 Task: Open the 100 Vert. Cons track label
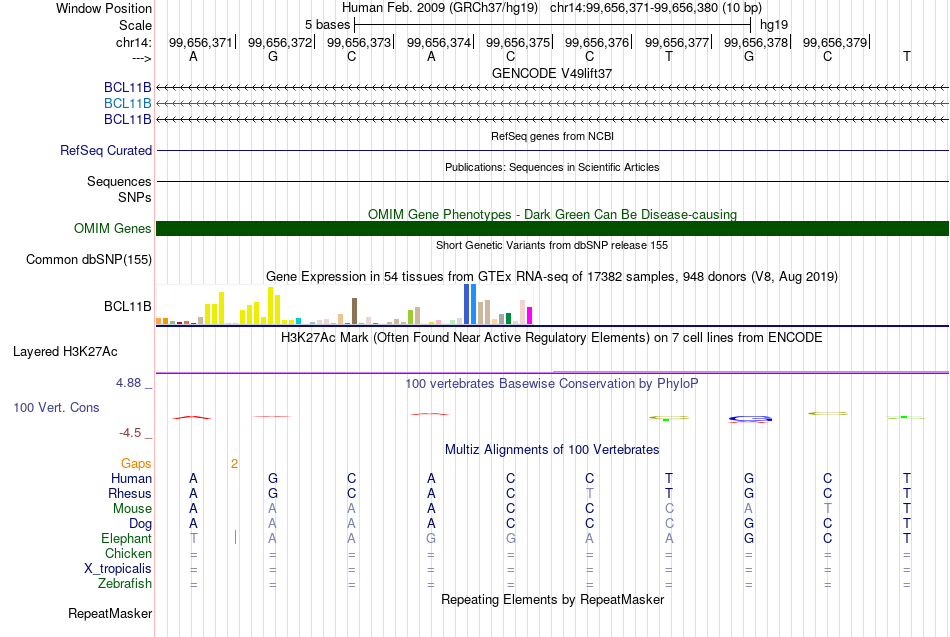[x=56, y=407]
